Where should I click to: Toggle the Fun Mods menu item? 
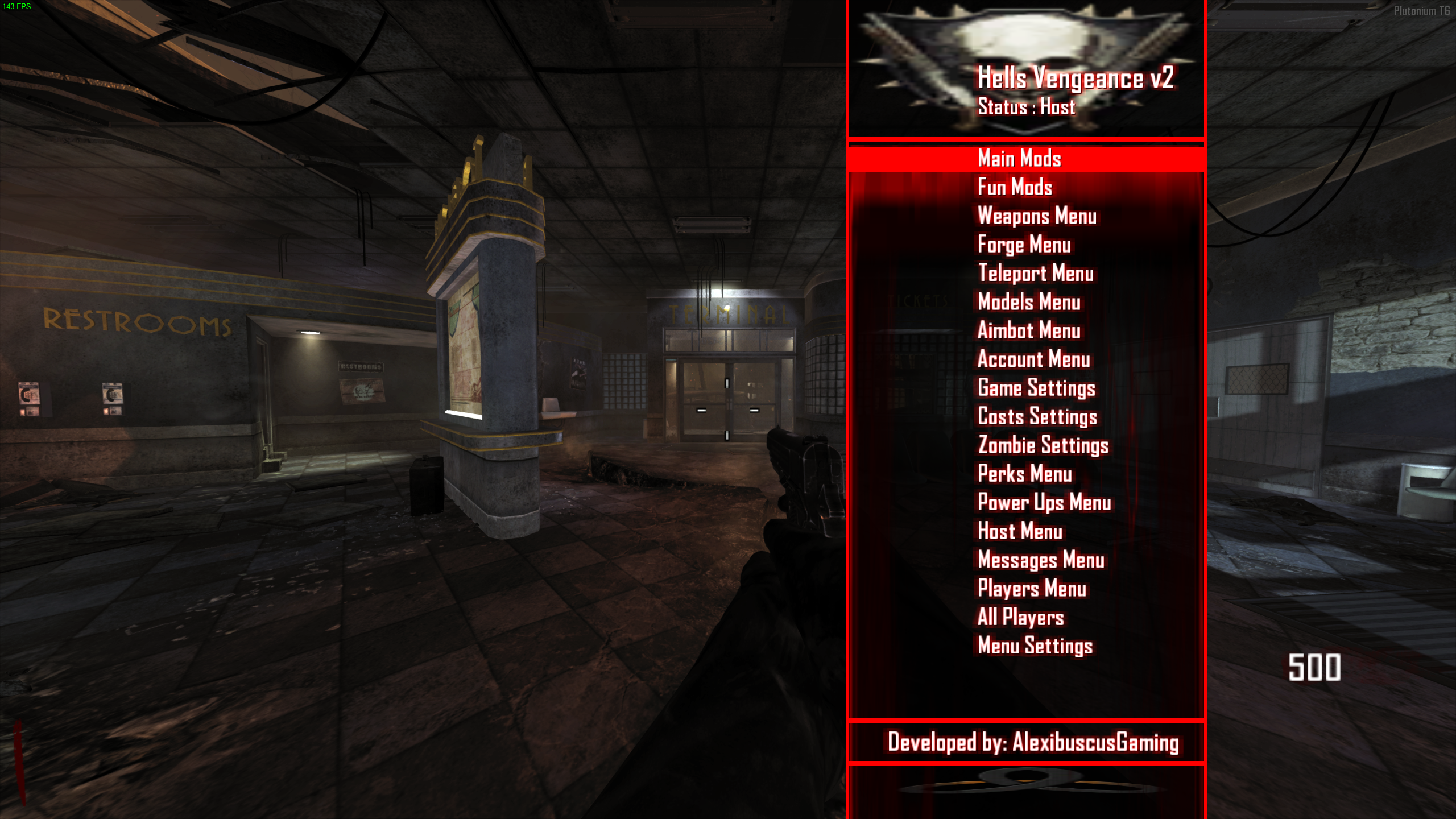(1014, 187)
